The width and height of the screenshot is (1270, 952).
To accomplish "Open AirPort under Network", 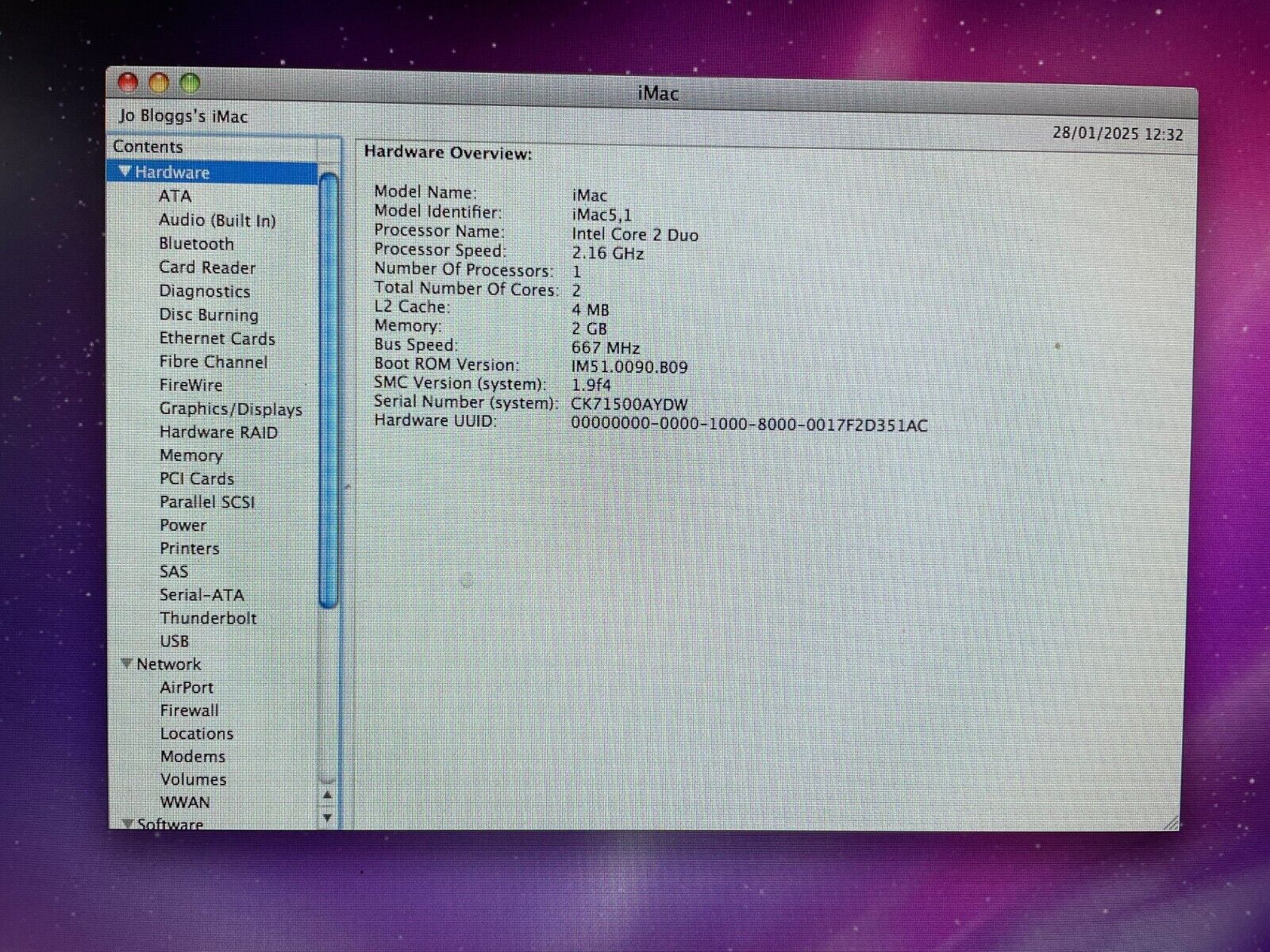I will (187, 688).
